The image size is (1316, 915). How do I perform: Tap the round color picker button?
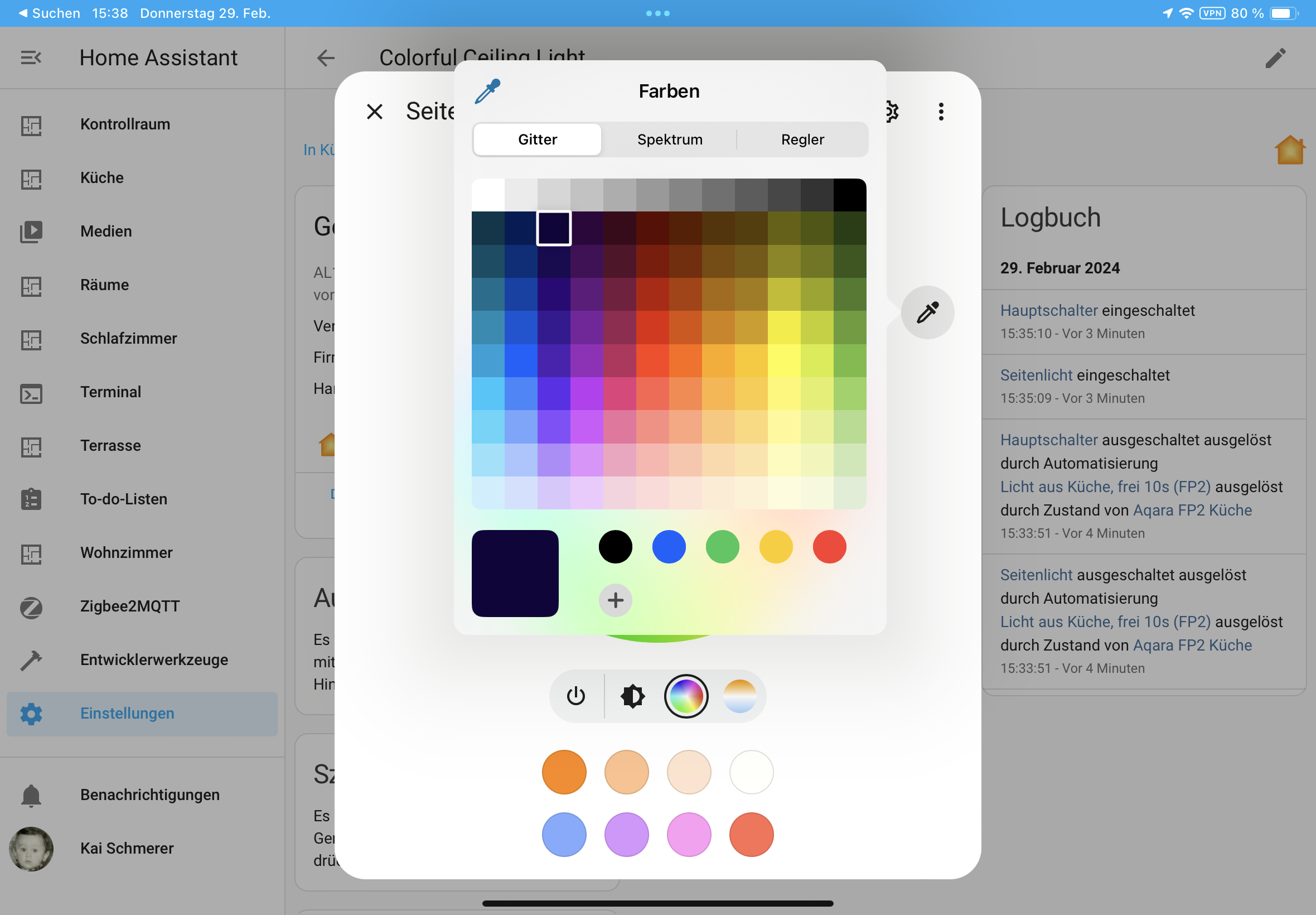pos(927,312)
